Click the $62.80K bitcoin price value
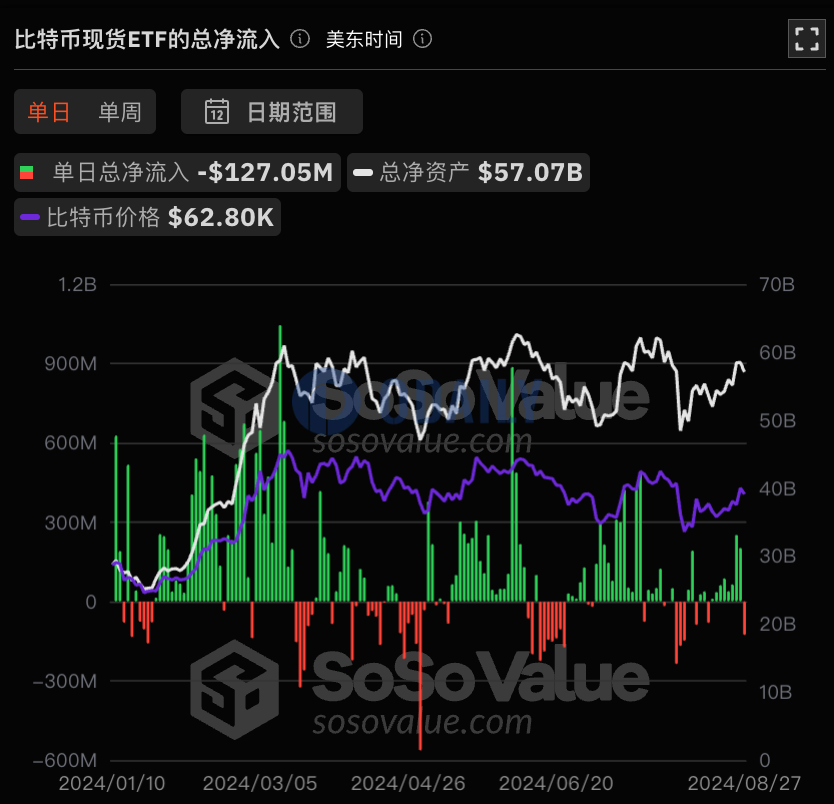 tap(221, 217)
